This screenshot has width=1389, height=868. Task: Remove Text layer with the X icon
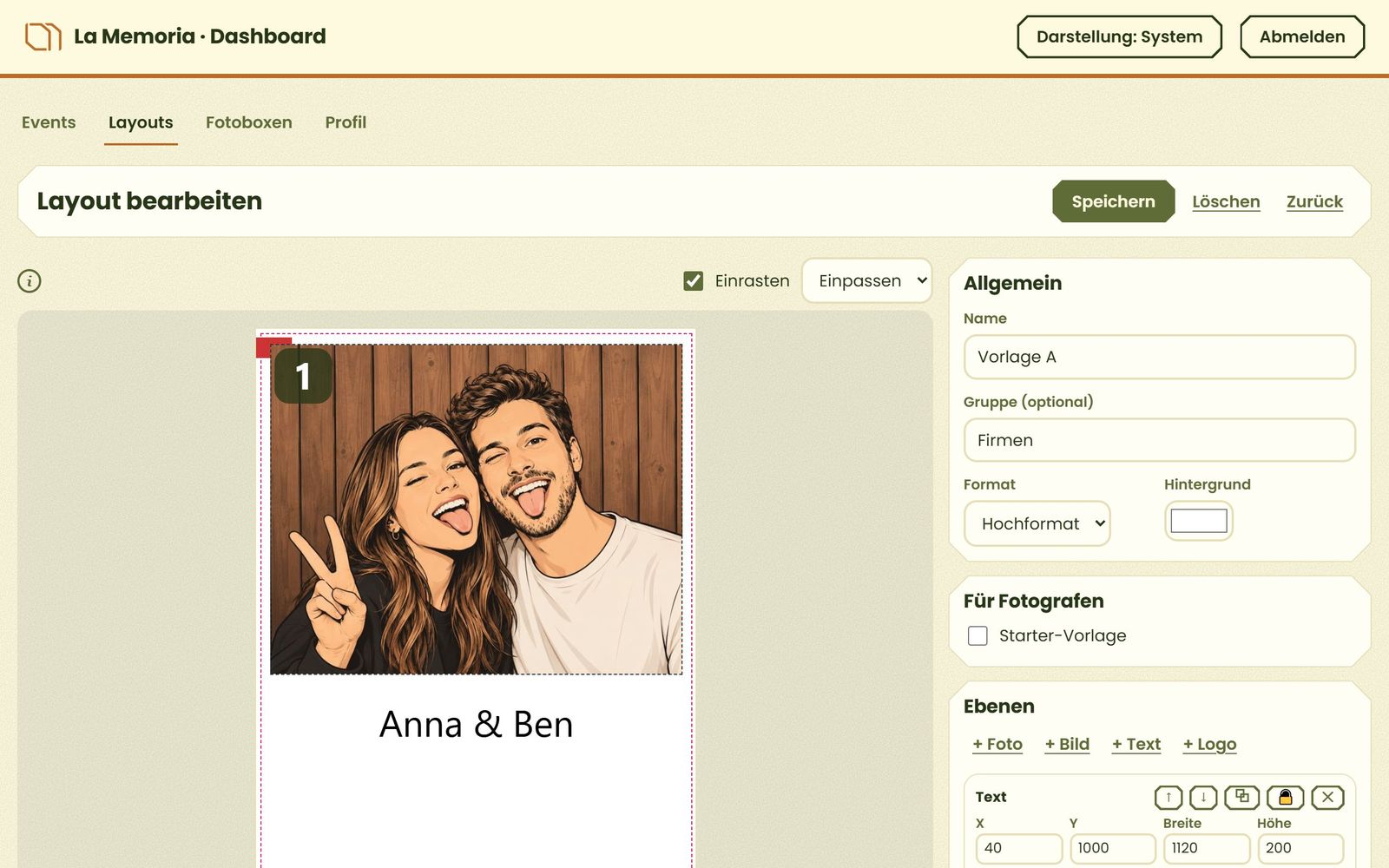pyautogui.click(x=1327, y=797)
